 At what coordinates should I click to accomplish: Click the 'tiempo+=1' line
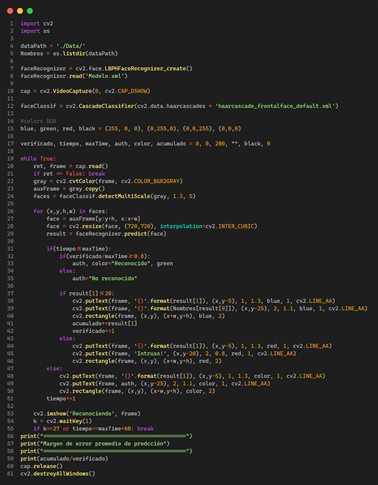61,399
